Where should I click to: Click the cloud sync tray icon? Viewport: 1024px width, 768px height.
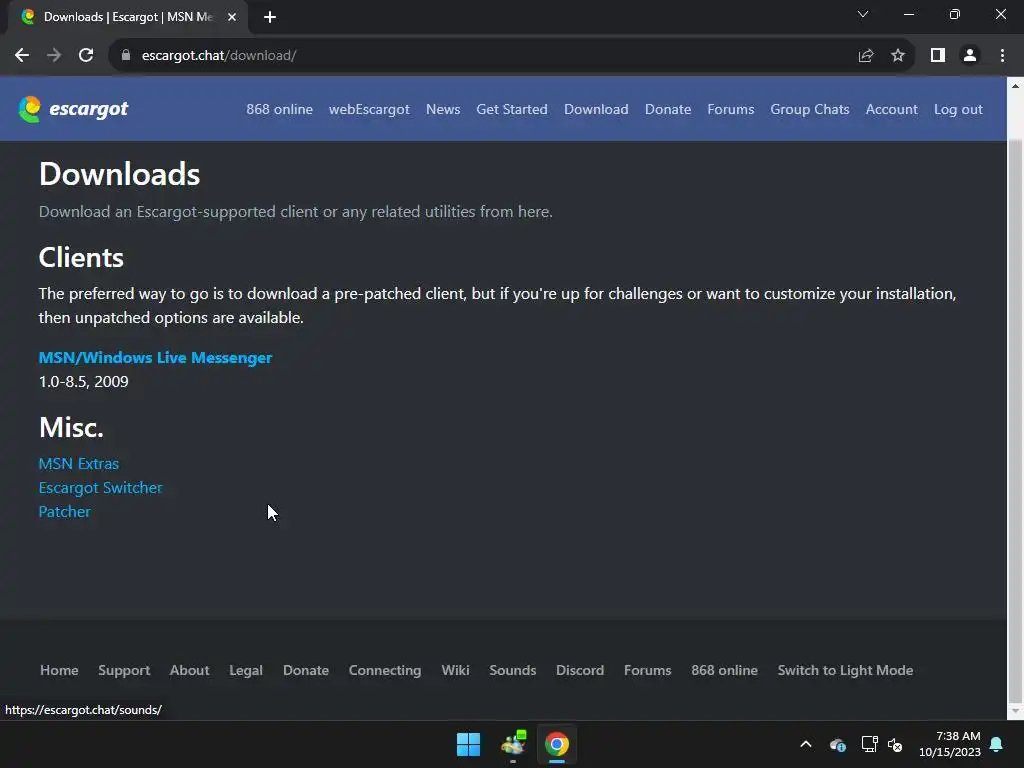click(x=838, y=744)
